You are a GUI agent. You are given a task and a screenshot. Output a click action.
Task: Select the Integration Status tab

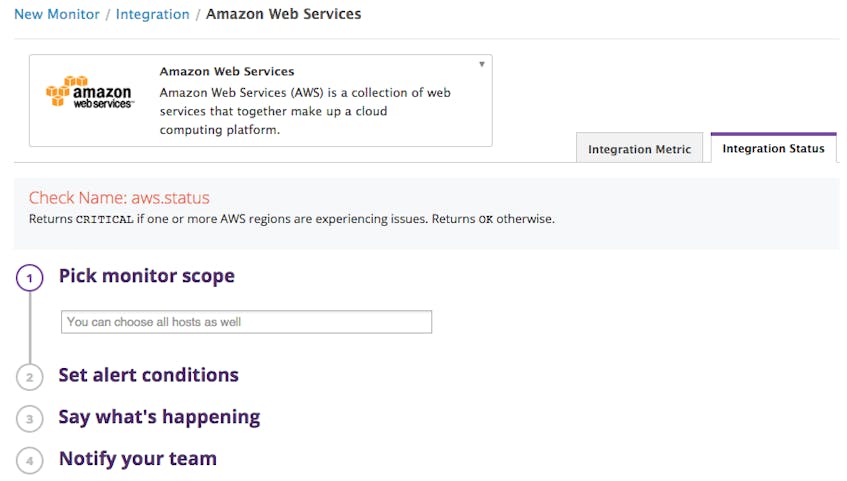point(774,148)
